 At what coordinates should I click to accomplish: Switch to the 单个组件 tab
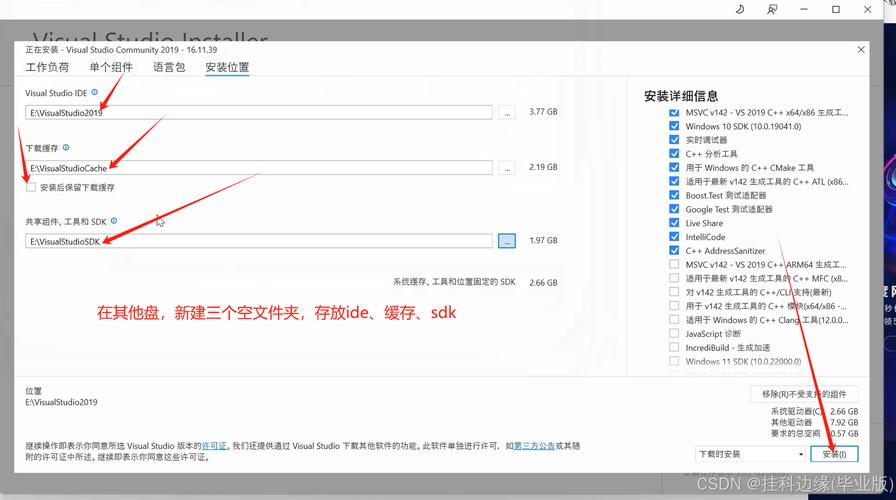[x=111, y=67]
